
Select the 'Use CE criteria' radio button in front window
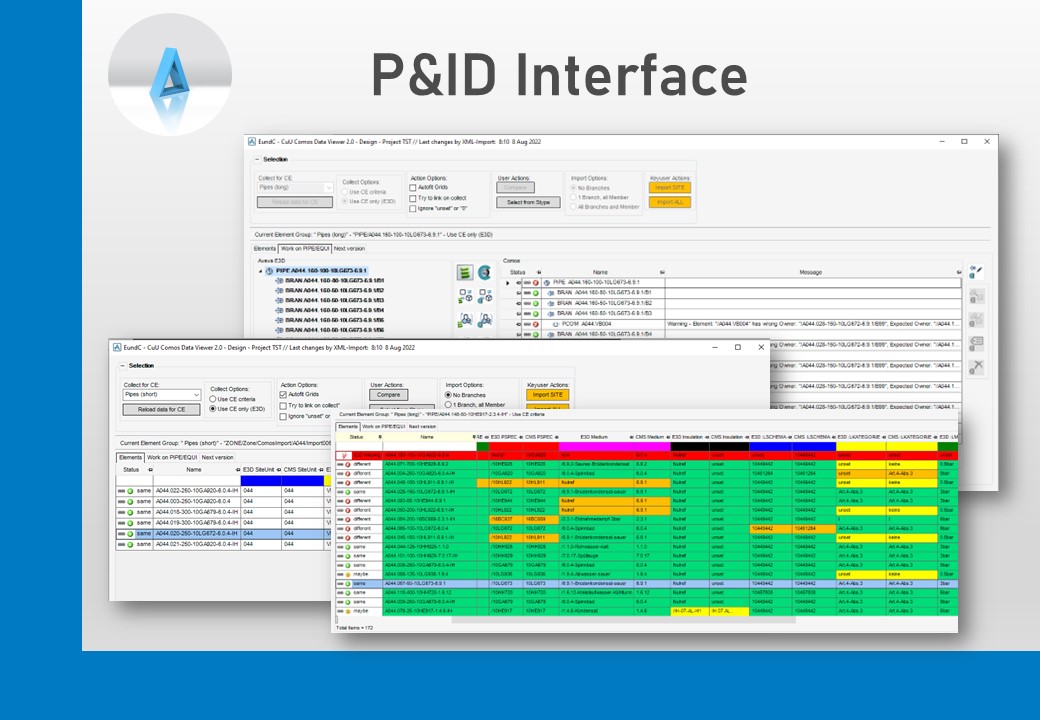(214, 399)
